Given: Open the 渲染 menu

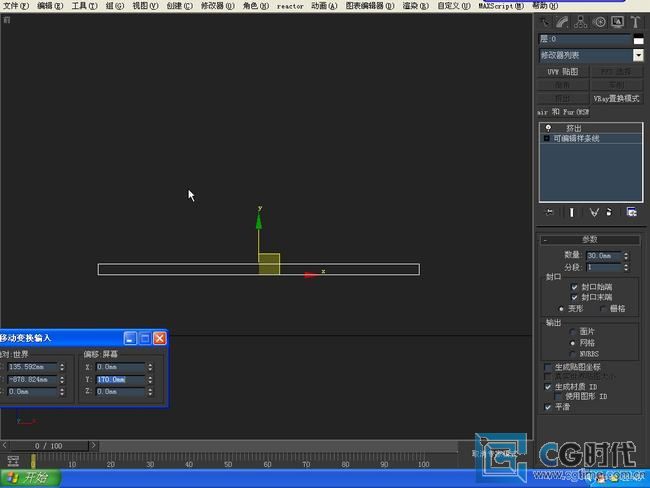Looking at the screenshot, I should click(415, 6).
